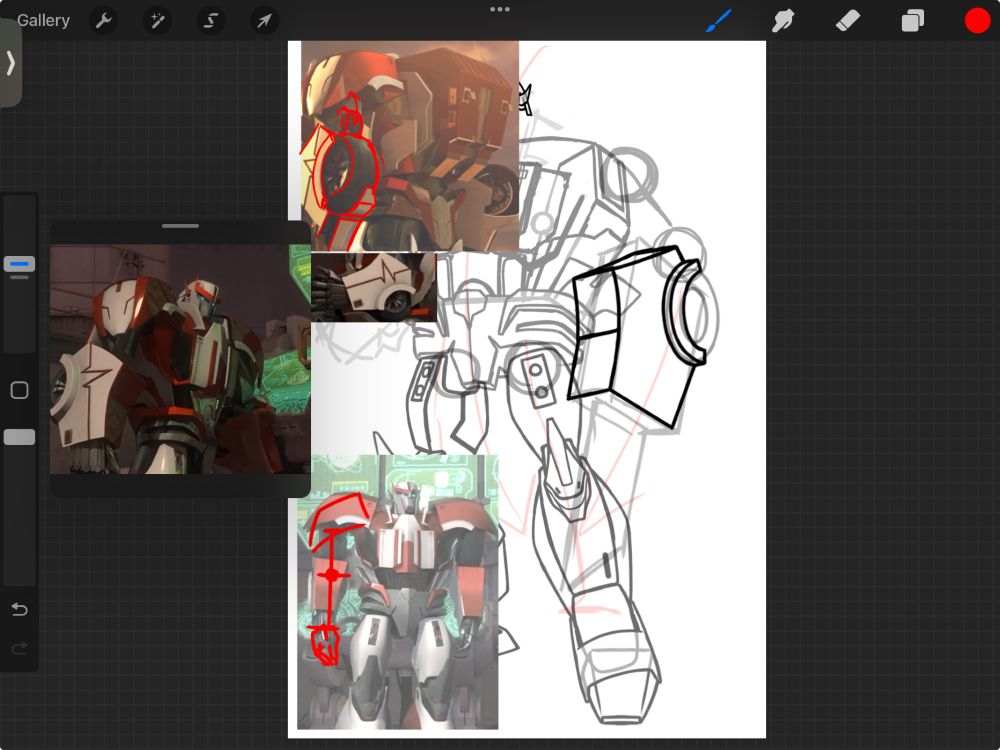Expand the side panel chevron tab

coord(10,63)
